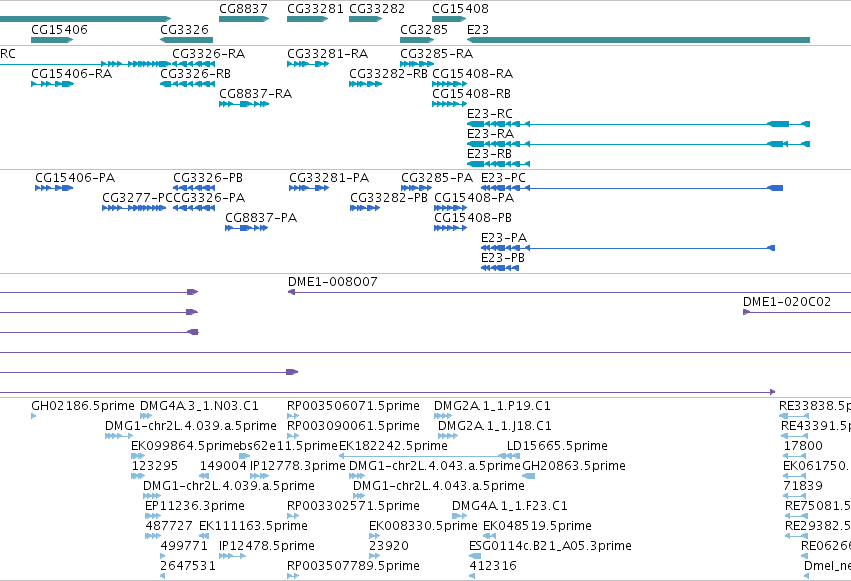This screenshot has width=851, height=581.
Task: Select EST DMG2A.1_1.P19.C1
Action: pyautogui.click(x=443, y=416)
